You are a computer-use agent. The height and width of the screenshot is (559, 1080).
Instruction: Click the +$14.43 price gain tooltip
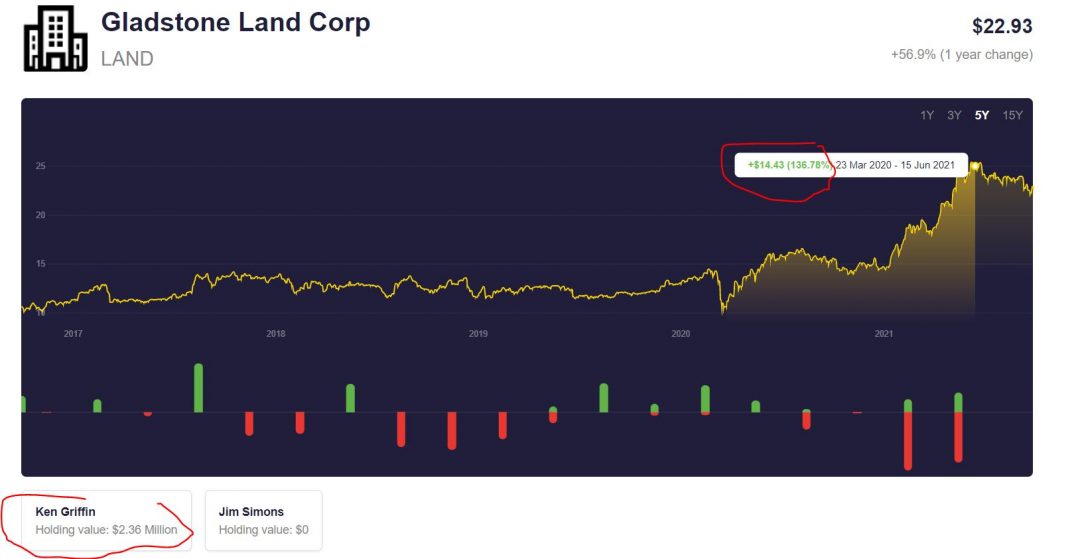pos(851,164)
